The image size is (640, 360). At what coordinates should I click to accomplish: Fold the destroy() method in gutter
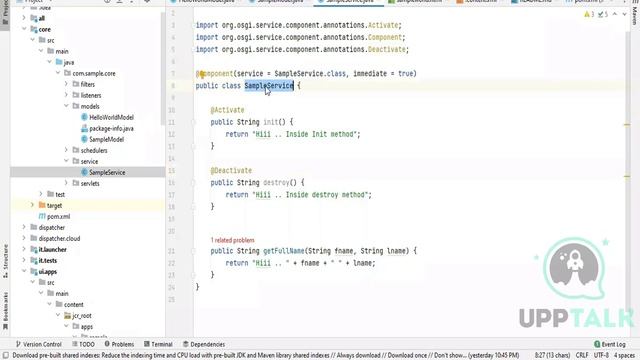pyautogui.click(x=193, y=183)
